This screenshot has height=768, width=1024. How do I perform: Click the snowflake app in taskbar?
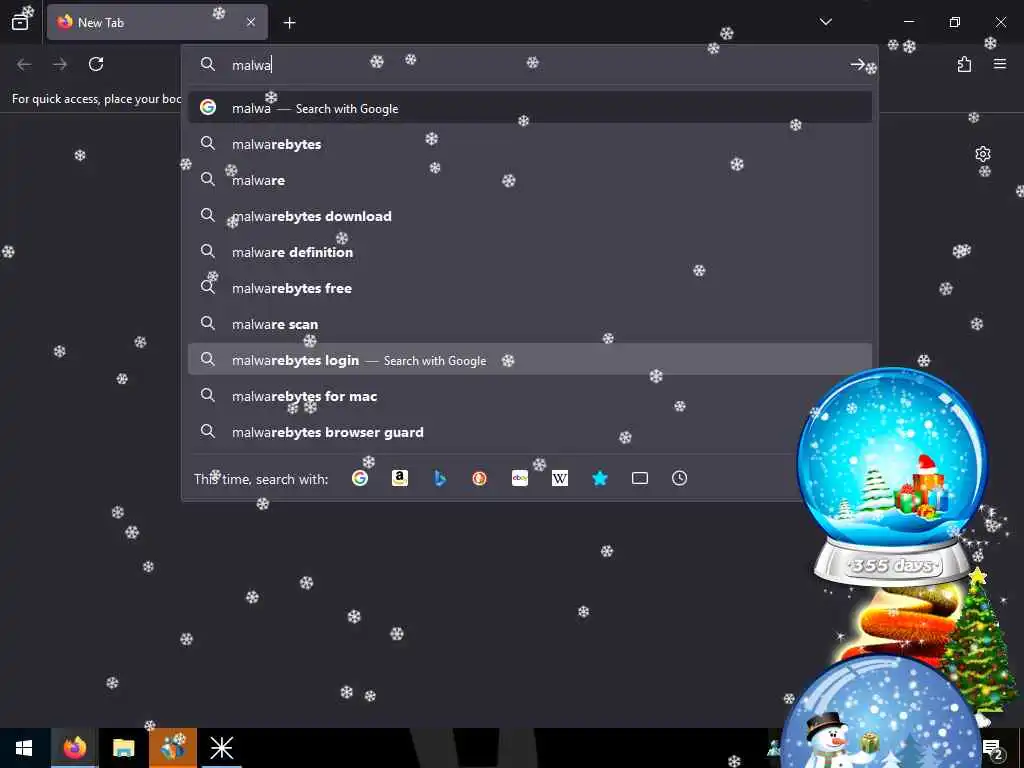(x=221, y=748)
